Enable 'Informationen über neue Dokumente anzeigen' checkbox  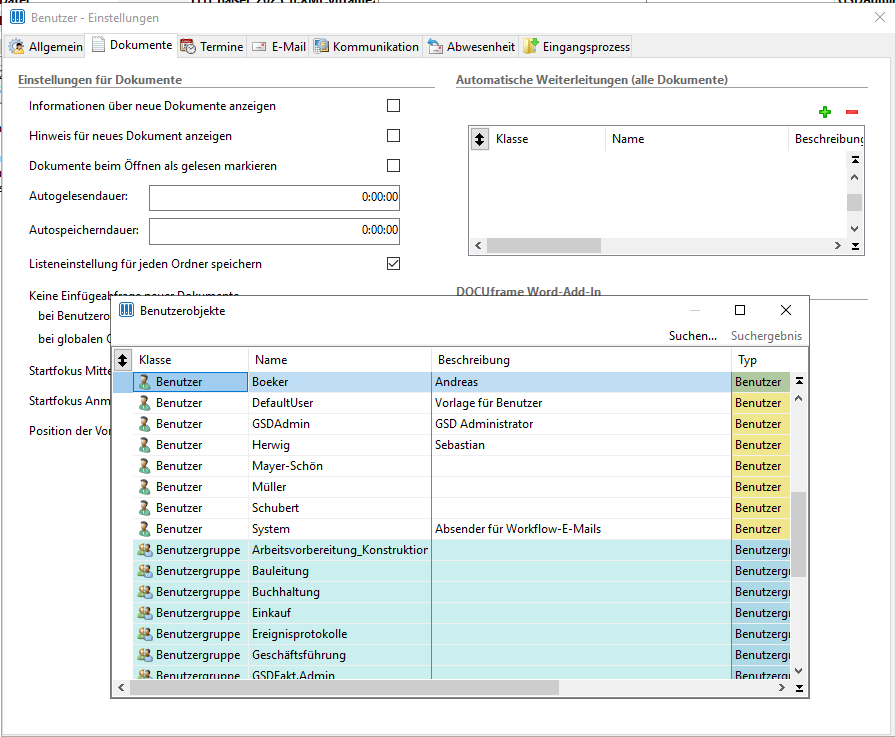pyautogui.click(x=393, y=106)
